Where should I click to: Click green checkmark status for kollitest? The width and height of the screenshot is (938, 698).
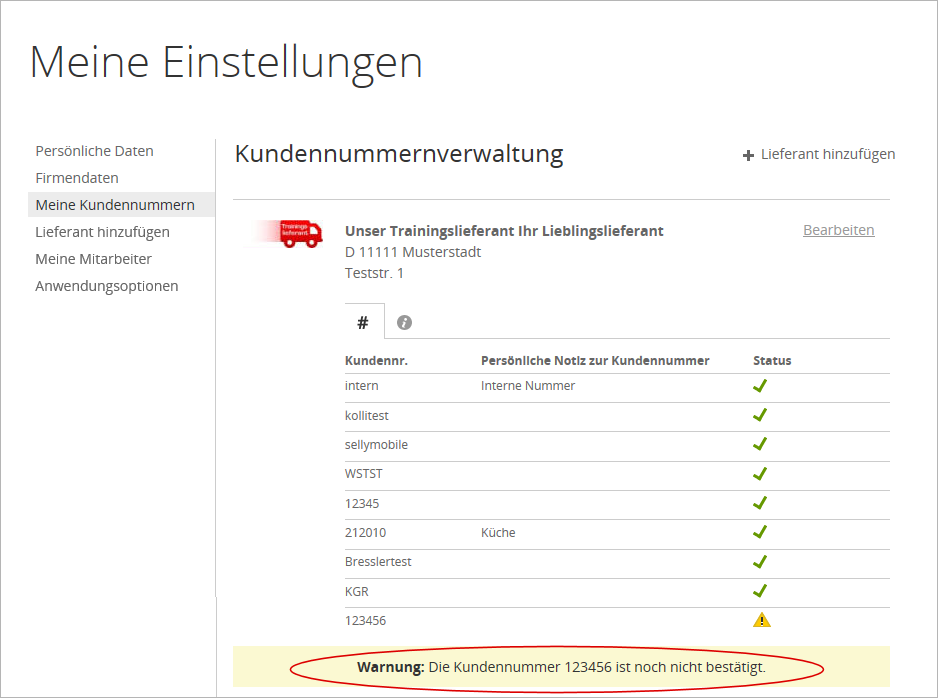[x=760, y=415]
